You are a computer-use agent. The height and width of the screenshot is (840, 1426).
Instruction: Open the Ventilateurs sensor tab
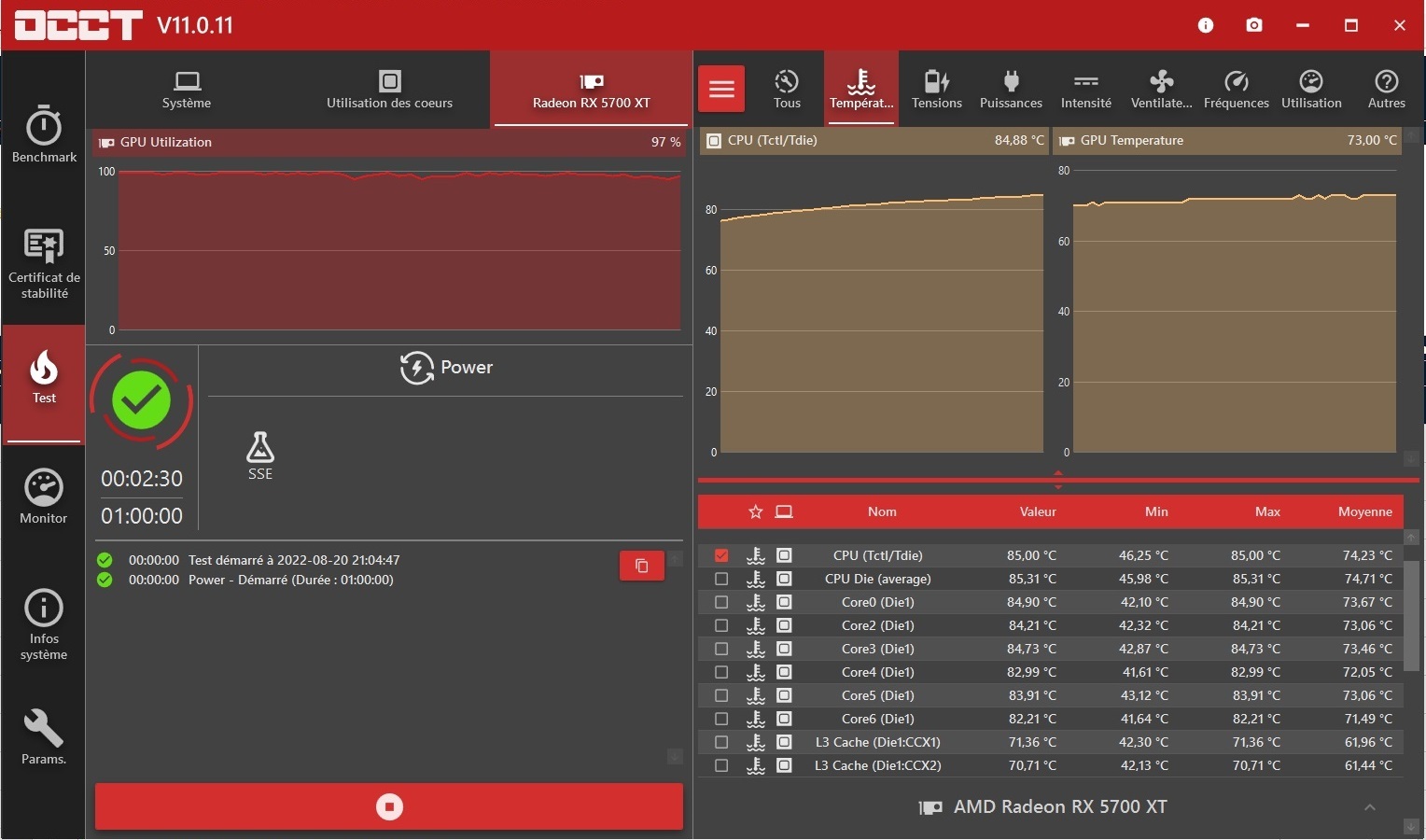click(1162, 90)
